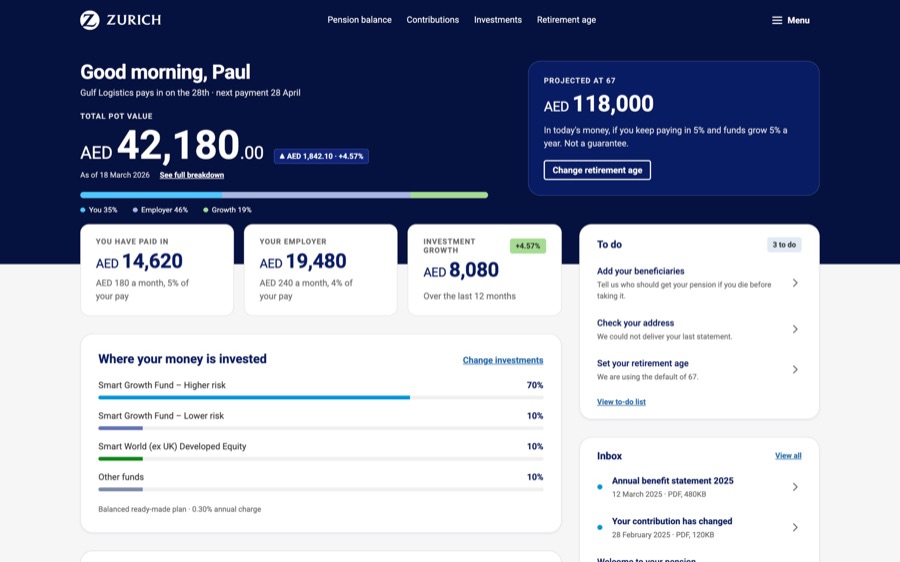
Task: Click Change retirement age button
Action: [597, 170]
